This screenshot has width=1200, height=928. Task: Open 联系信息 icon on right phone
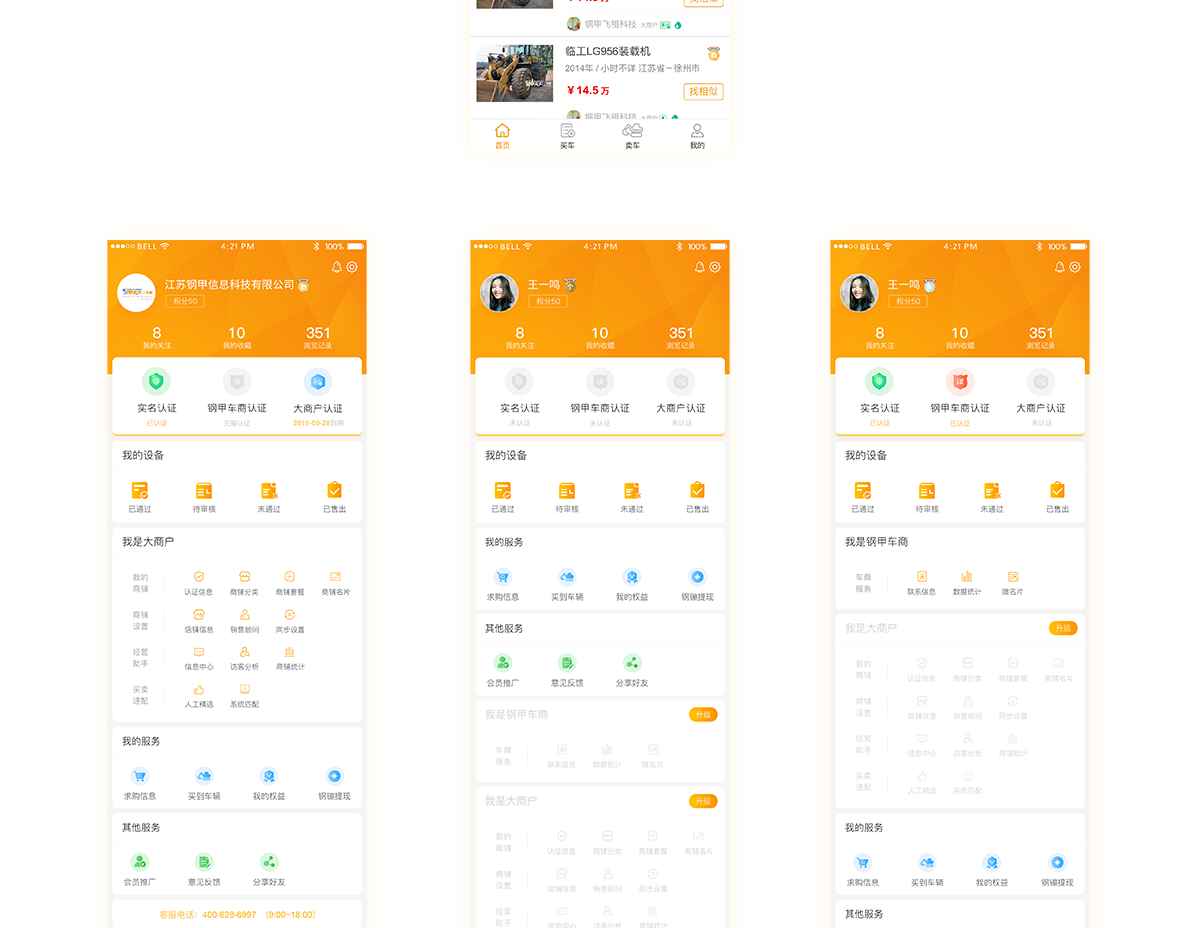pos(922,577)
